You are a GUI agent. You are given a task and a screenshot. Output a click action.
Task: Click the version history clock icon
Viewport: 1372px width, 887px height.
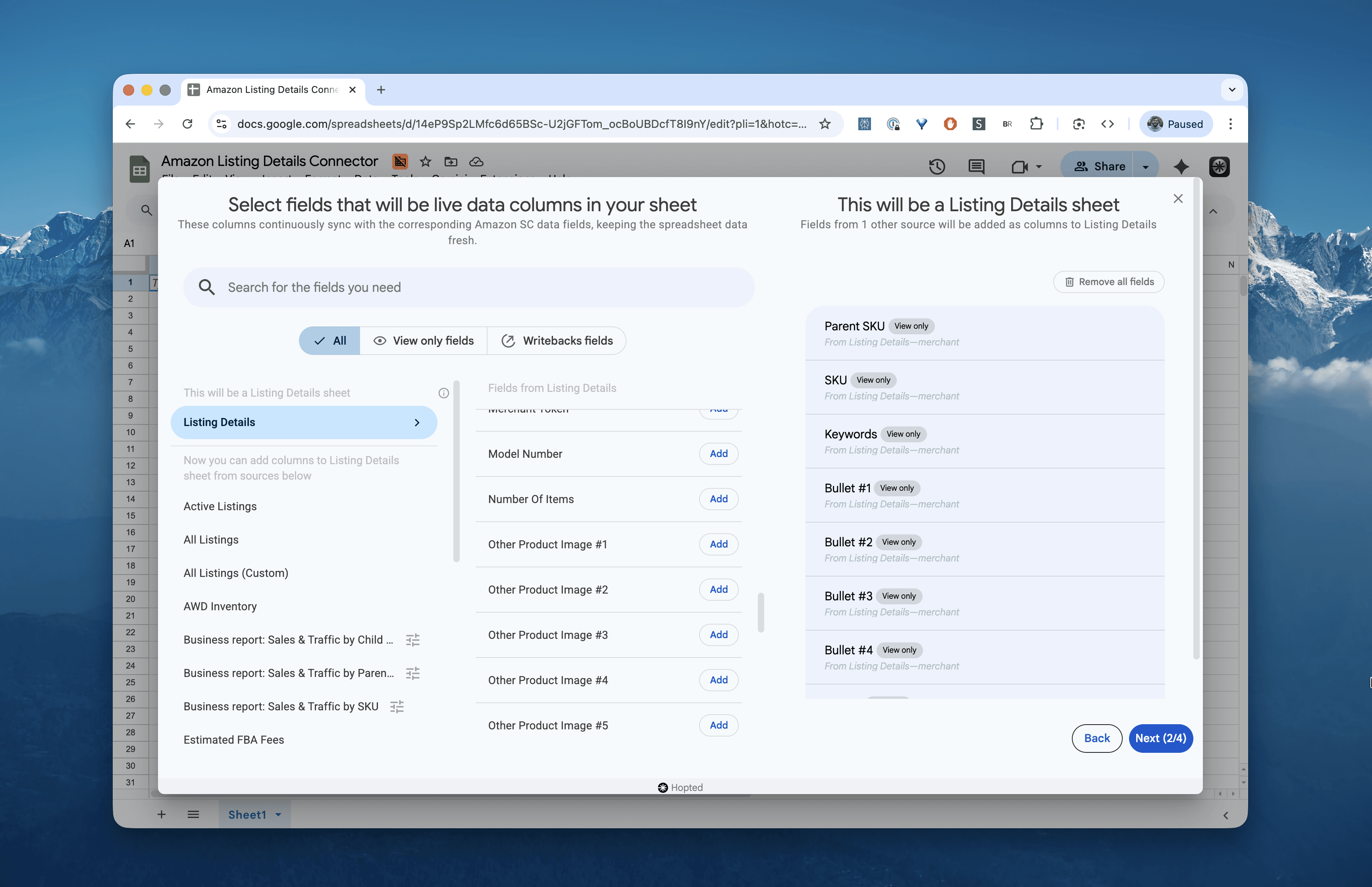point(937,166)
